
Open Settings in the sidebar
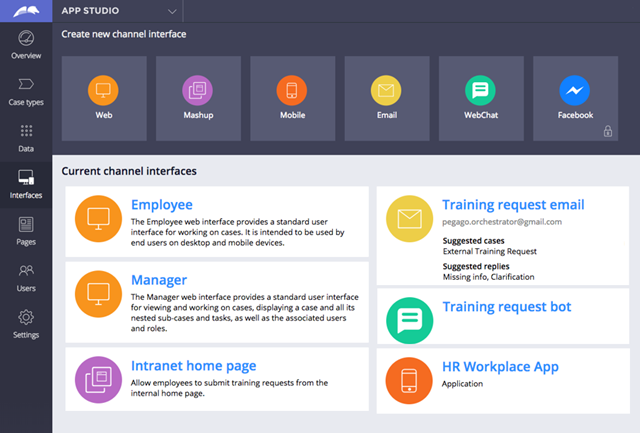26,323
